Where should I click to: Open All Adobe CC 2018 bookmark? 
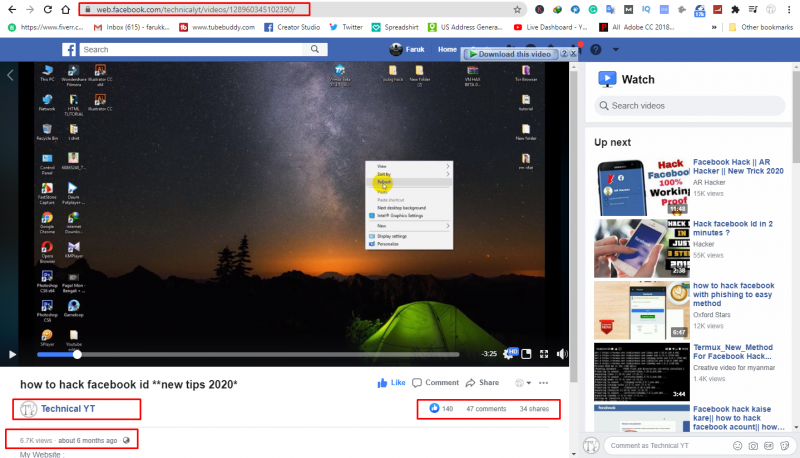click(637, 27)
